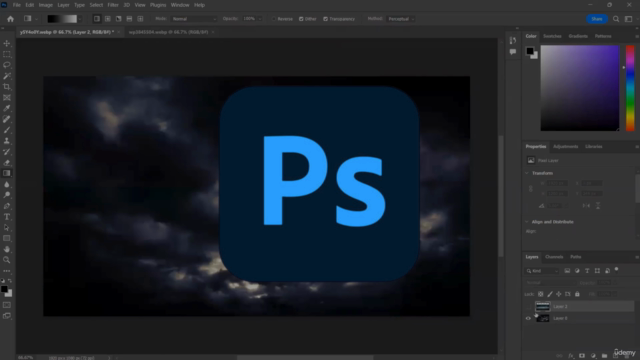Toggle Quick Mask mode icon

[x=7, y=305]
